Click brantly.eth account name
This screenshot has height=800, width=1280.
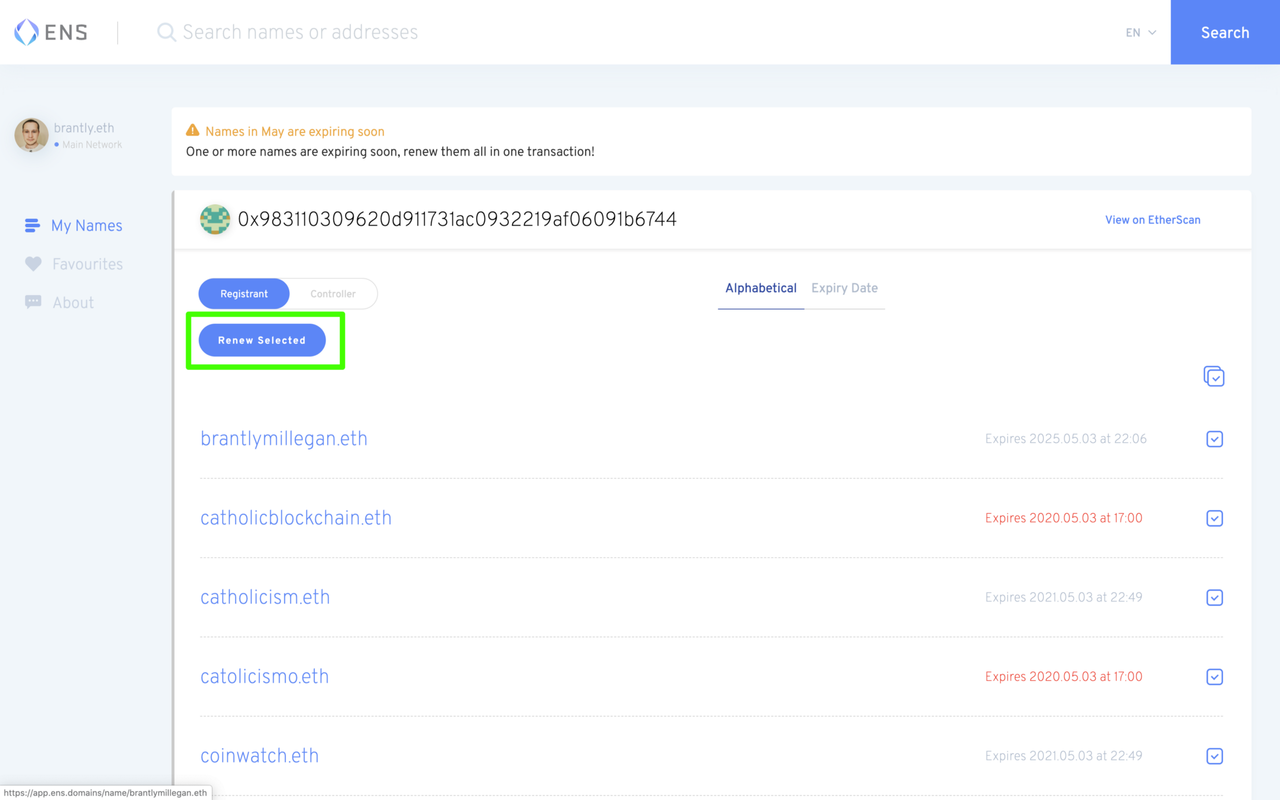tap(84, 128)
